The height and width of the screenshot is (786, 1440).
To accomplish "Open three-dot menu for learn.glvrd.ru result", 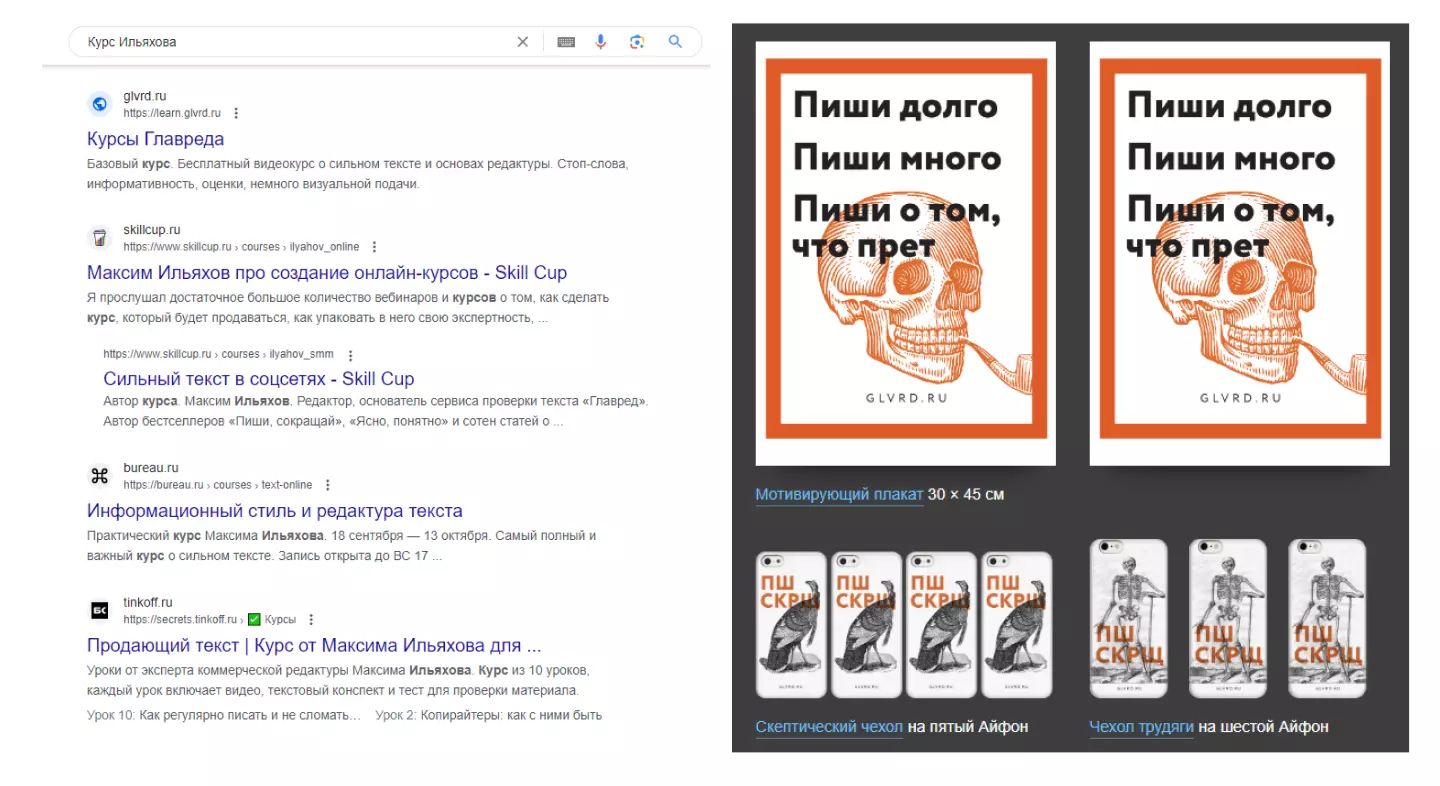I will click(x=236, y=113).
